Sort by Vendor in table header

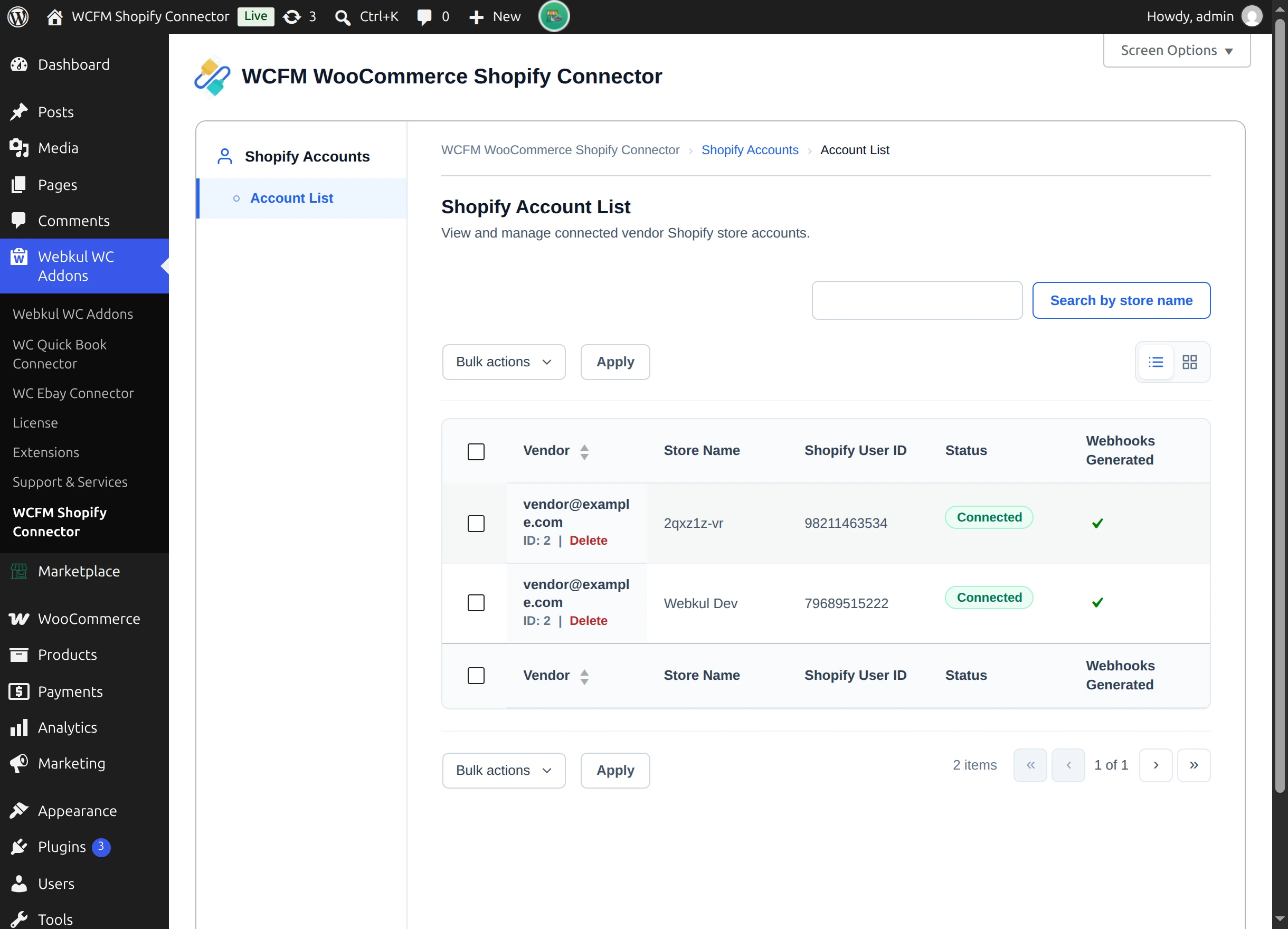[556, 451]
